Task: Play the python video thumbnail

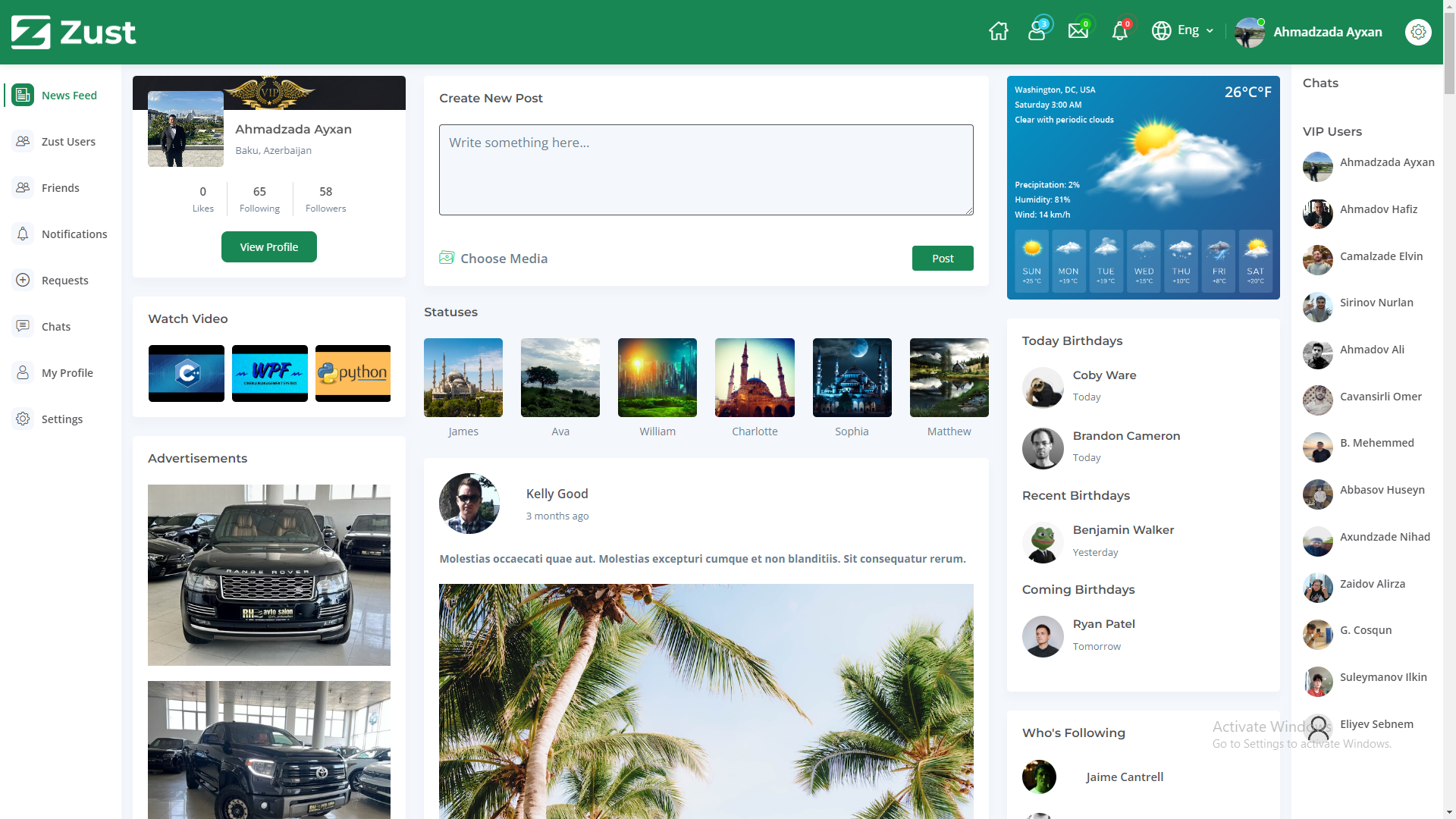Action: tap(353, 373)
